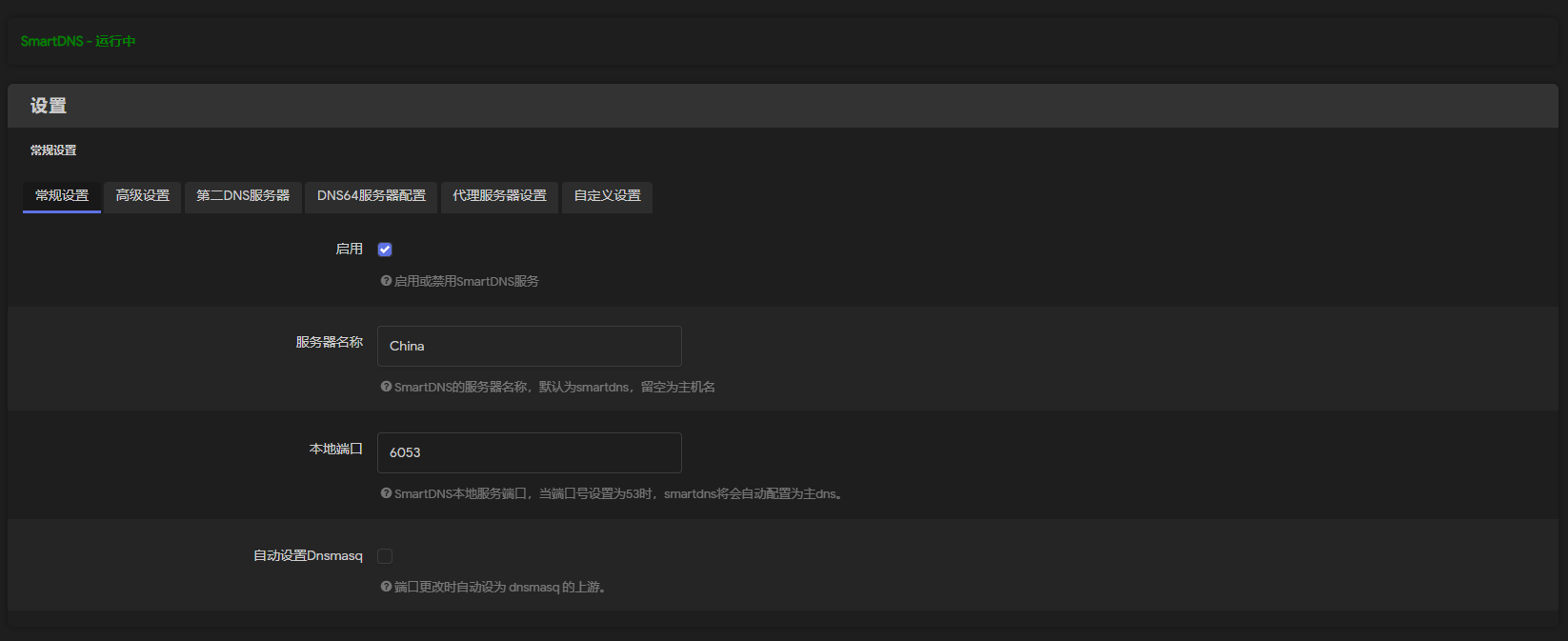Click the 本地端口 field showing 6053

[x=530, y=452]
